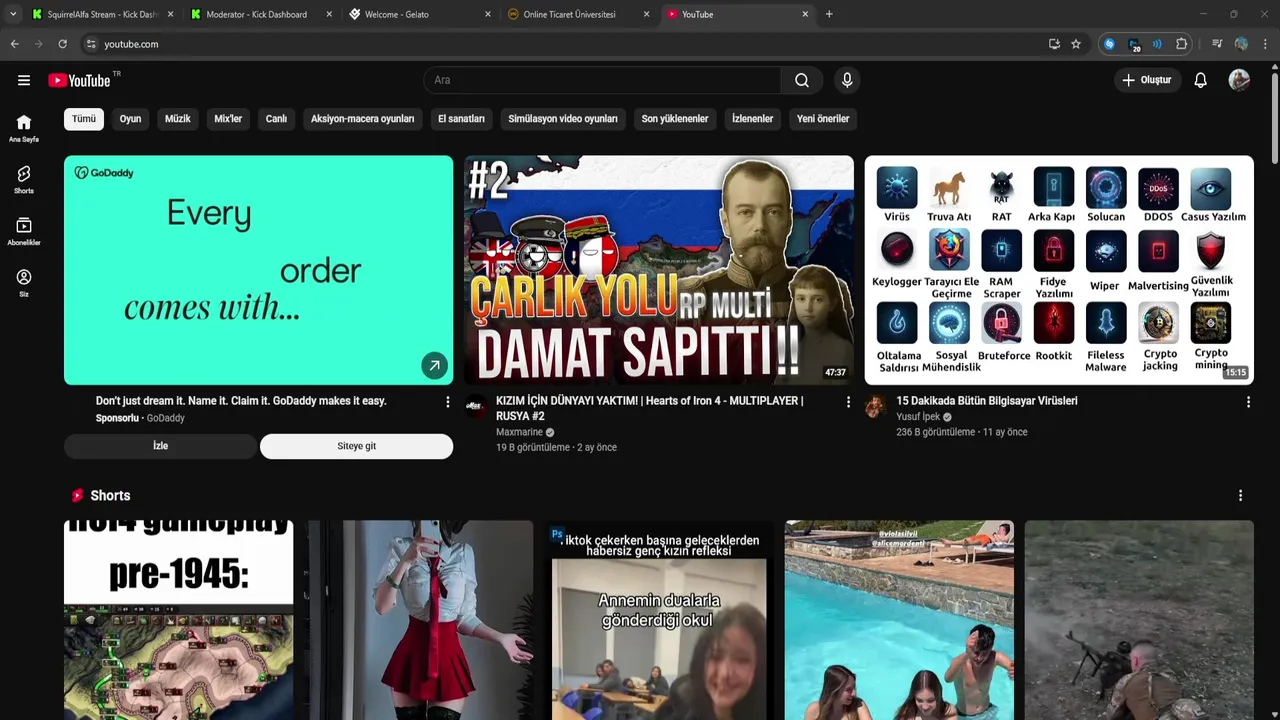Select Aksiyon-macera oyunları chip
The width and height of the screenshot is (1280, 720).
362,119
